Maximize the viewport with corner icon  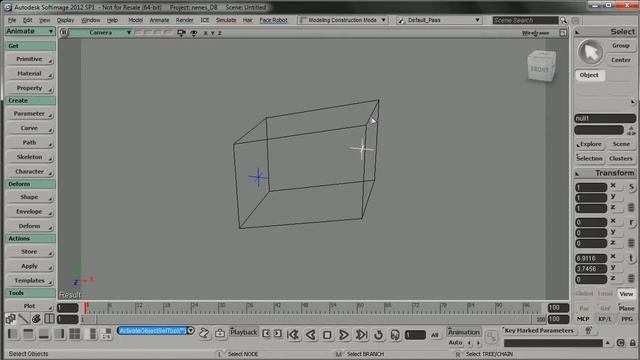tap(563, 33)
